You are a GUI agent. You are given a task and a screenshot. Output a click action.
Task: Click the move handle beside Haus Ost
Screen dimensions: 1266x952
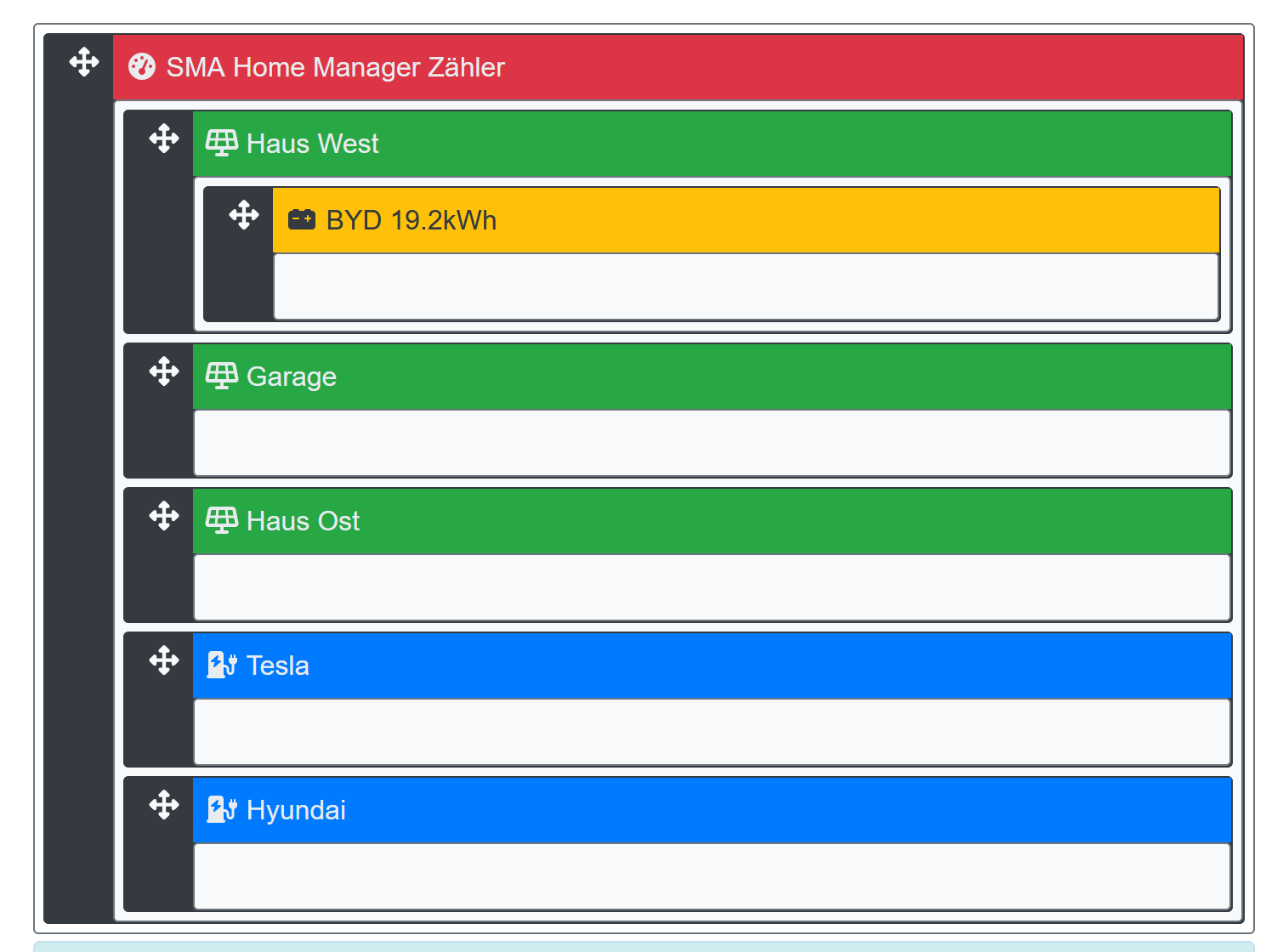point(164,516)
